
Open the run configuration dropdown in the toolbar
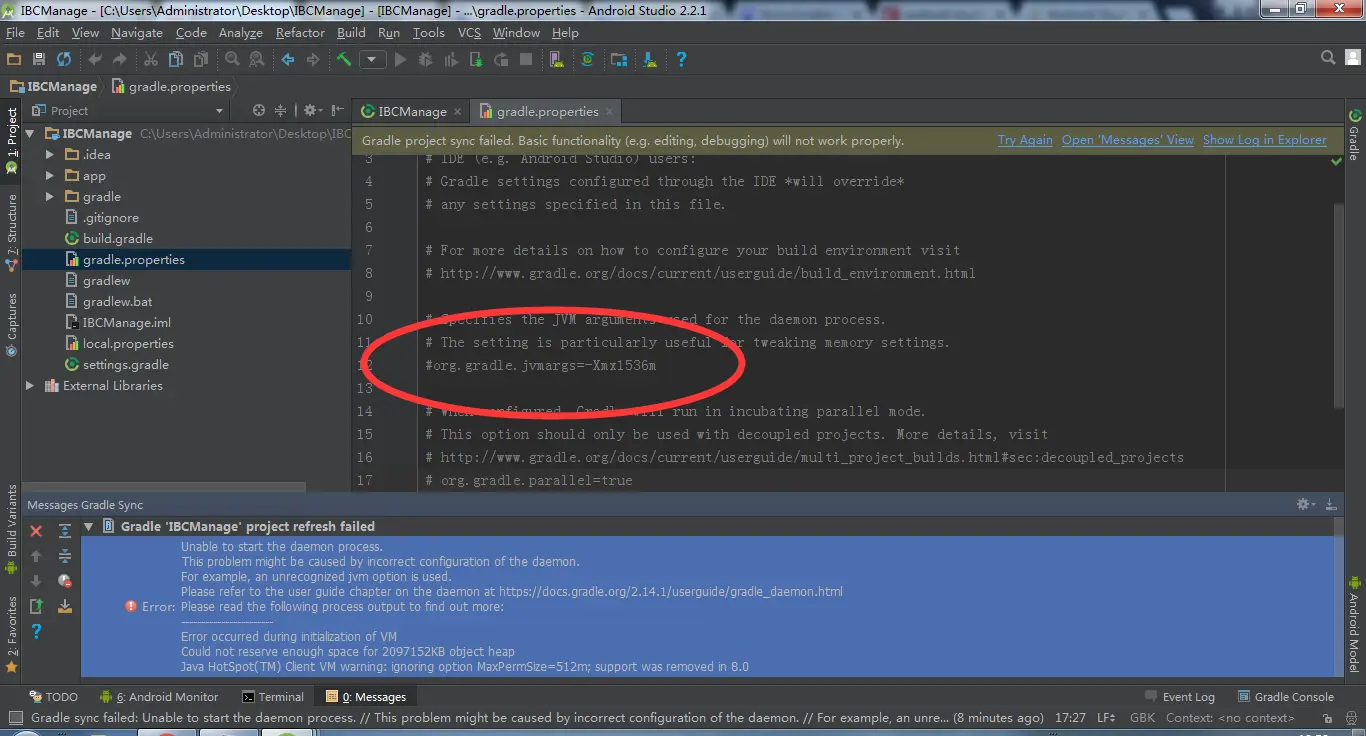[373, 60]
